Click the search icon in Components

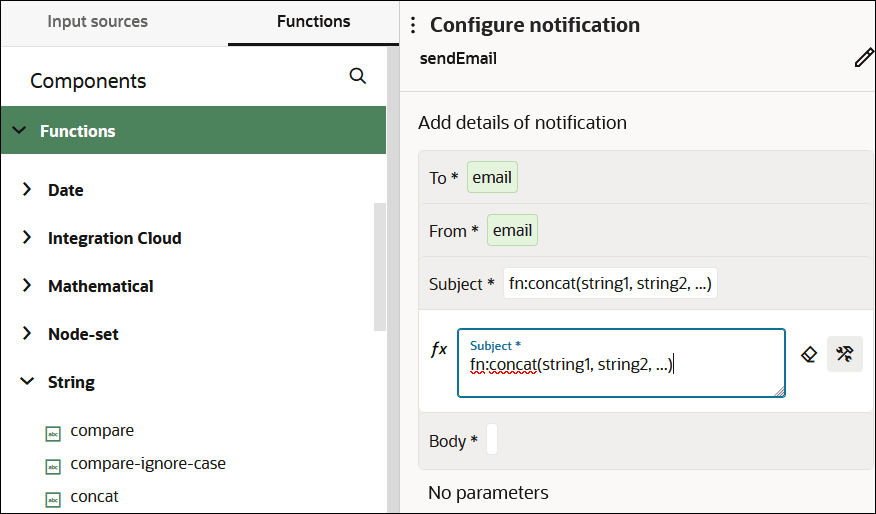358,77
